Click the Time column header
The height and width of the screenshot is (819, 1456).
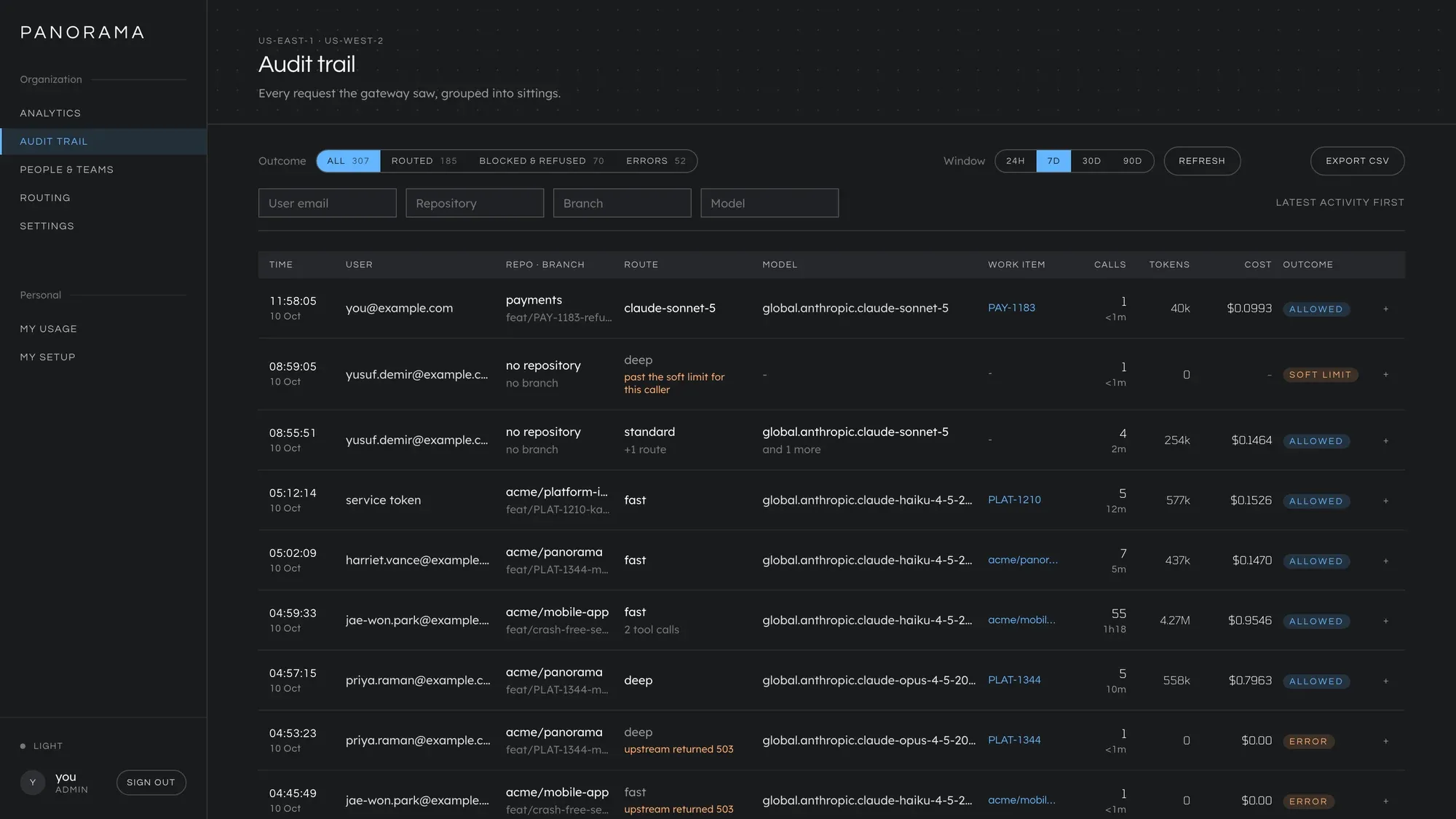coord(281,264)
